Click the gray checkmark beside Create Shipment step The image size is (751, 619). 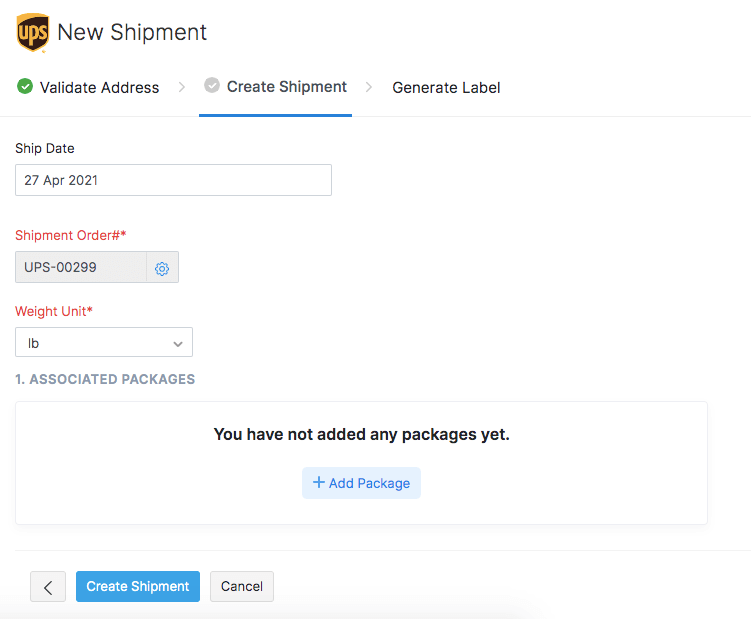pos(212,86)
